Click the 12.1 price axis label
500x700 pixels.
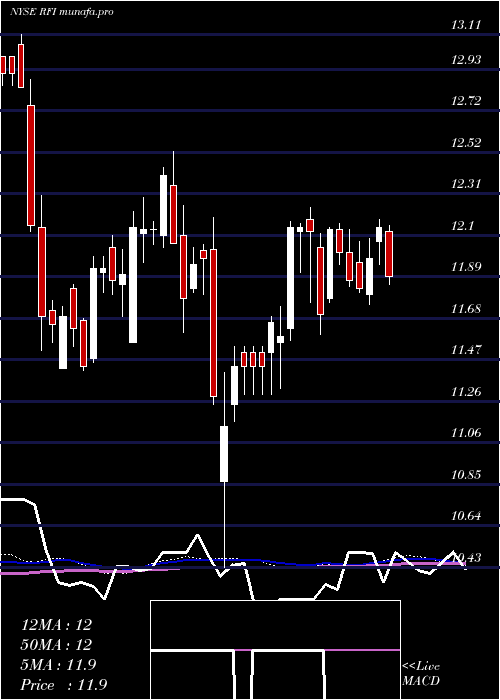coord(462,226)
